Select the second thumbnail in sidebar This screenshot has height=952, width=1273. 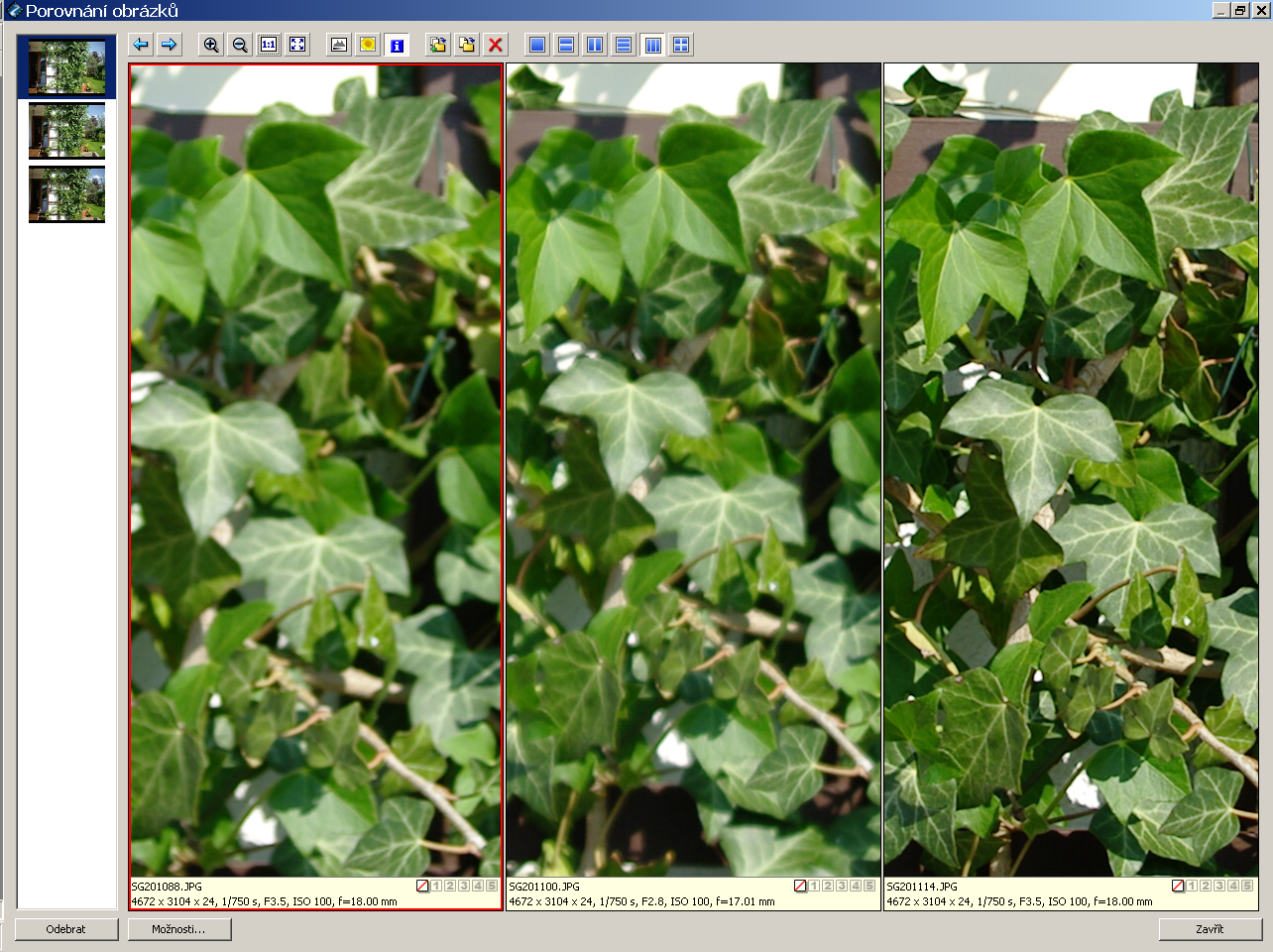(x=66, y=131)
